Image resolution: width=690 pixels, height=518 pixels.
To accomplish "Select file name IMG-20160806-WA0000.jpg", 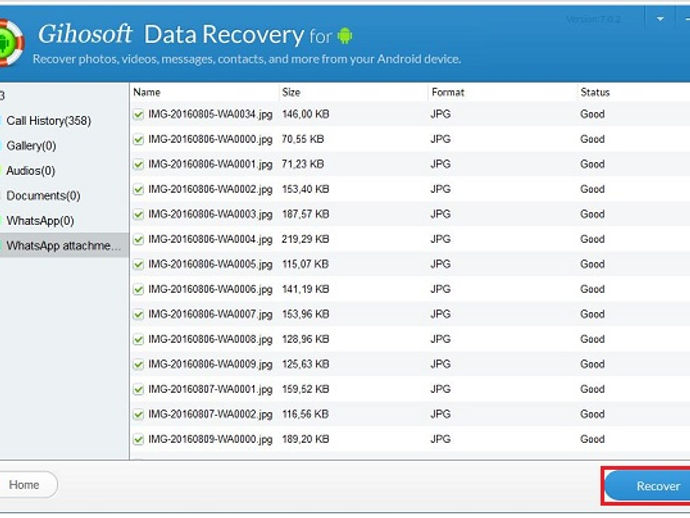I will click(210, 140).
